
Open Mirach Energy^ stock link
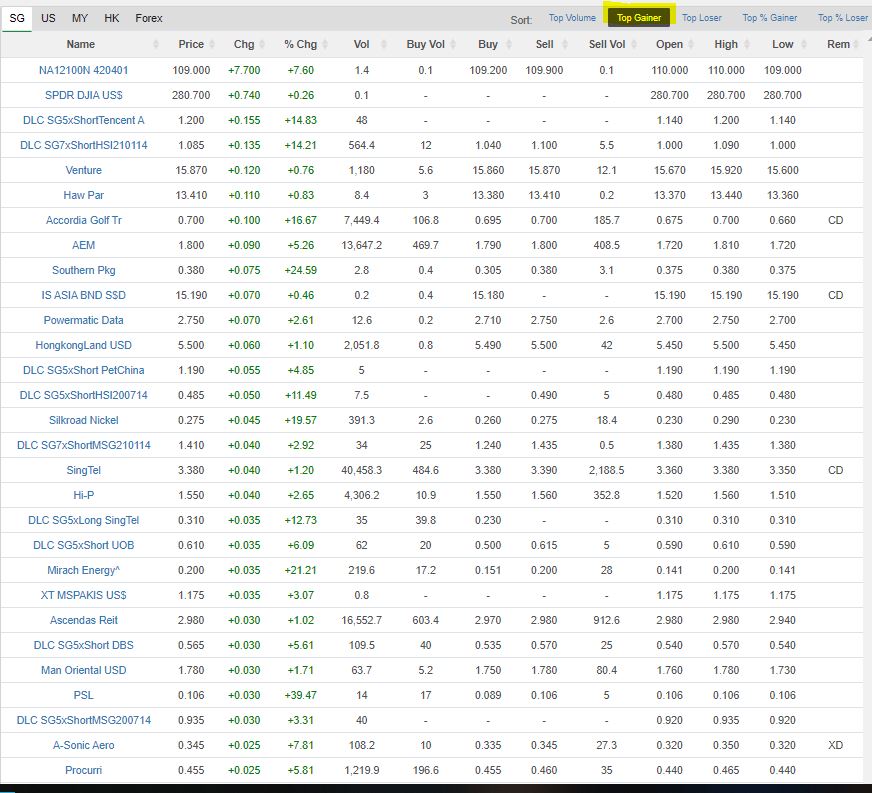click(83, 571)
